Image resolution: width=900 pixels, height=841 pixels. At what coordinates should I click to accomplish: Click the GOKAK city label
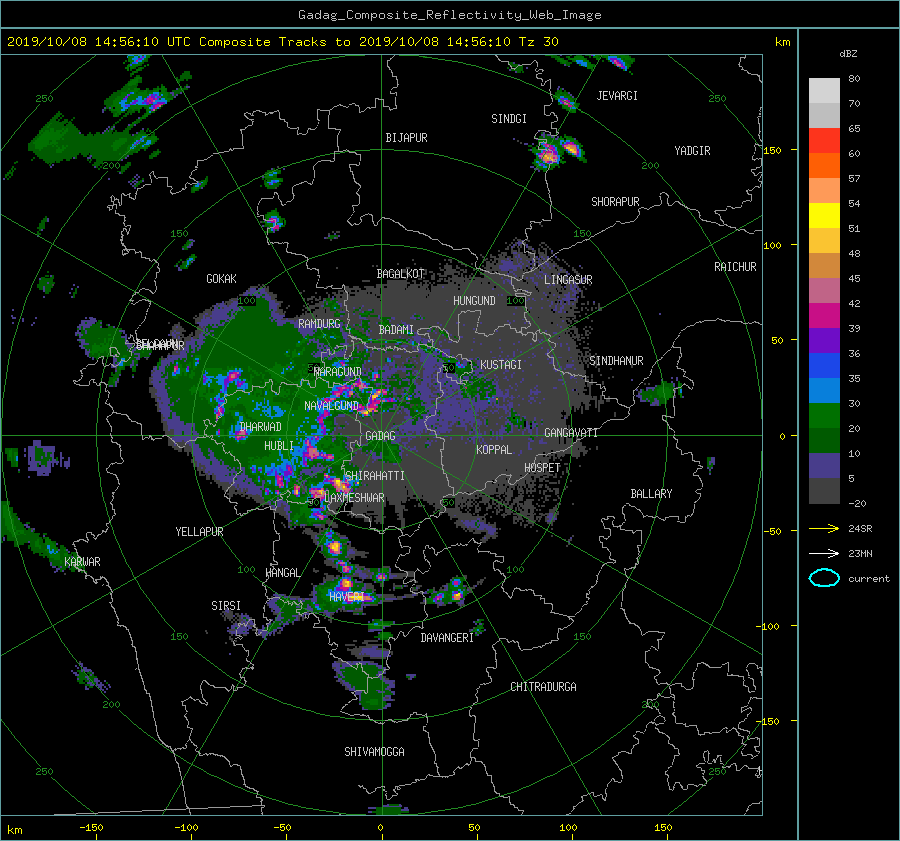pyautogui.click(x=222, y=279)
